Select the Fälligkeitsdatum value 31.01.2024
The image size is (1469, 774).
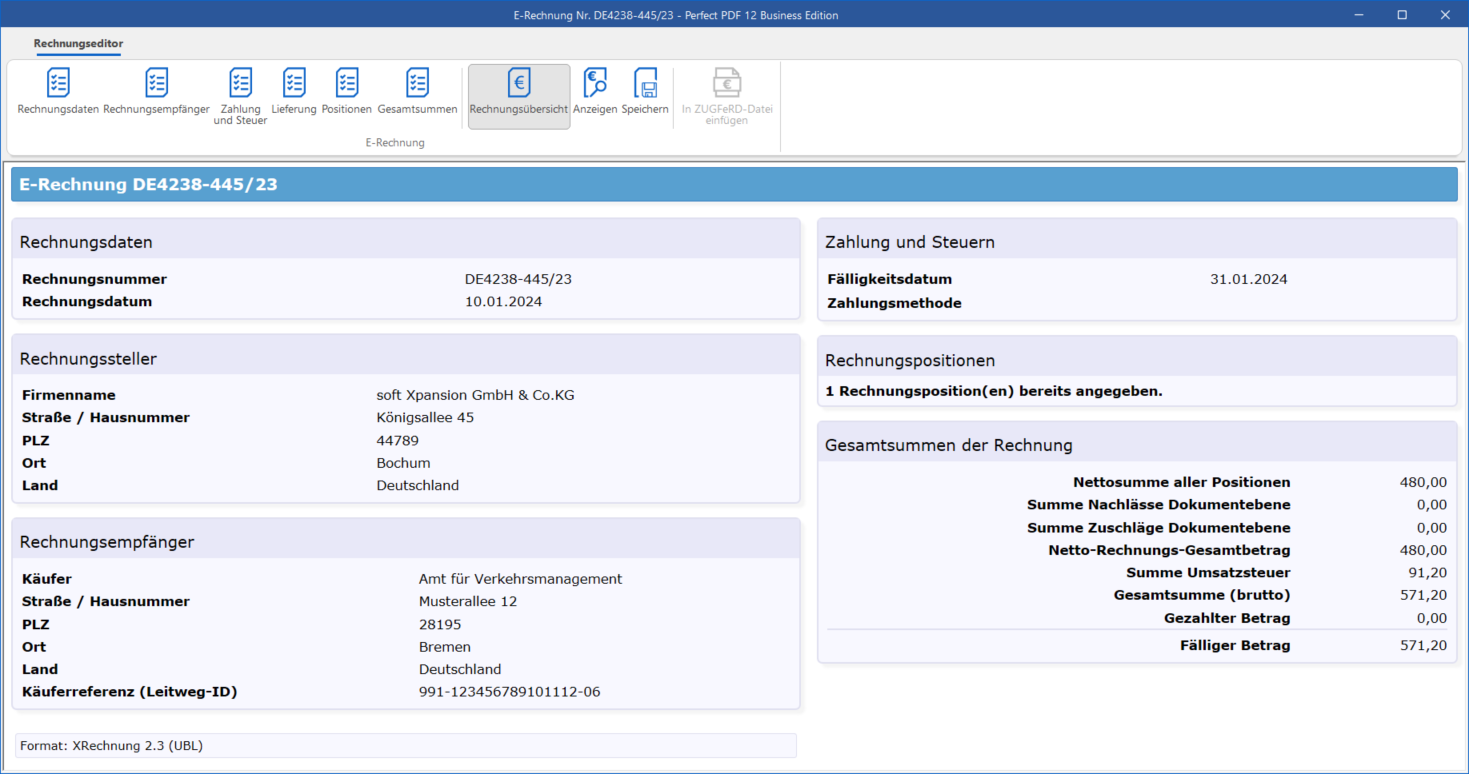click(x=1248, y=279)
